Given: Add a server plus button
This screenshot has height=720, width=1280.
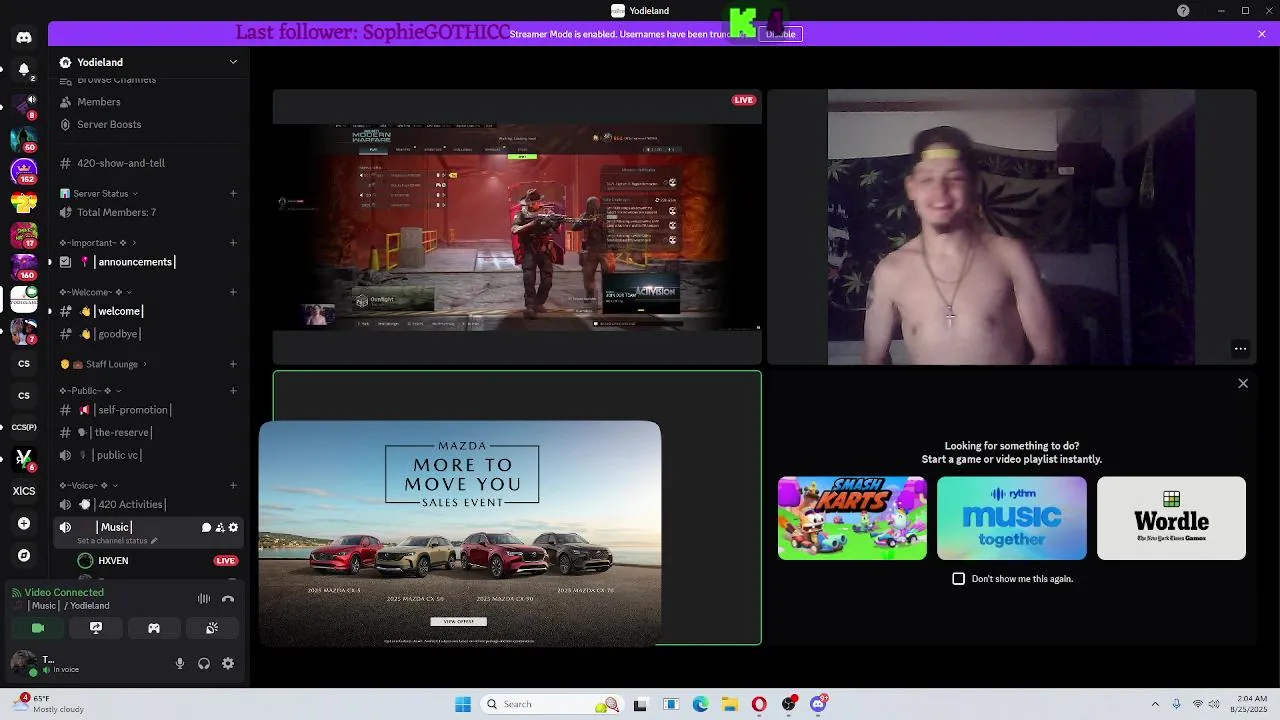Looking at the screenshot, I should [x=24, y=523].
